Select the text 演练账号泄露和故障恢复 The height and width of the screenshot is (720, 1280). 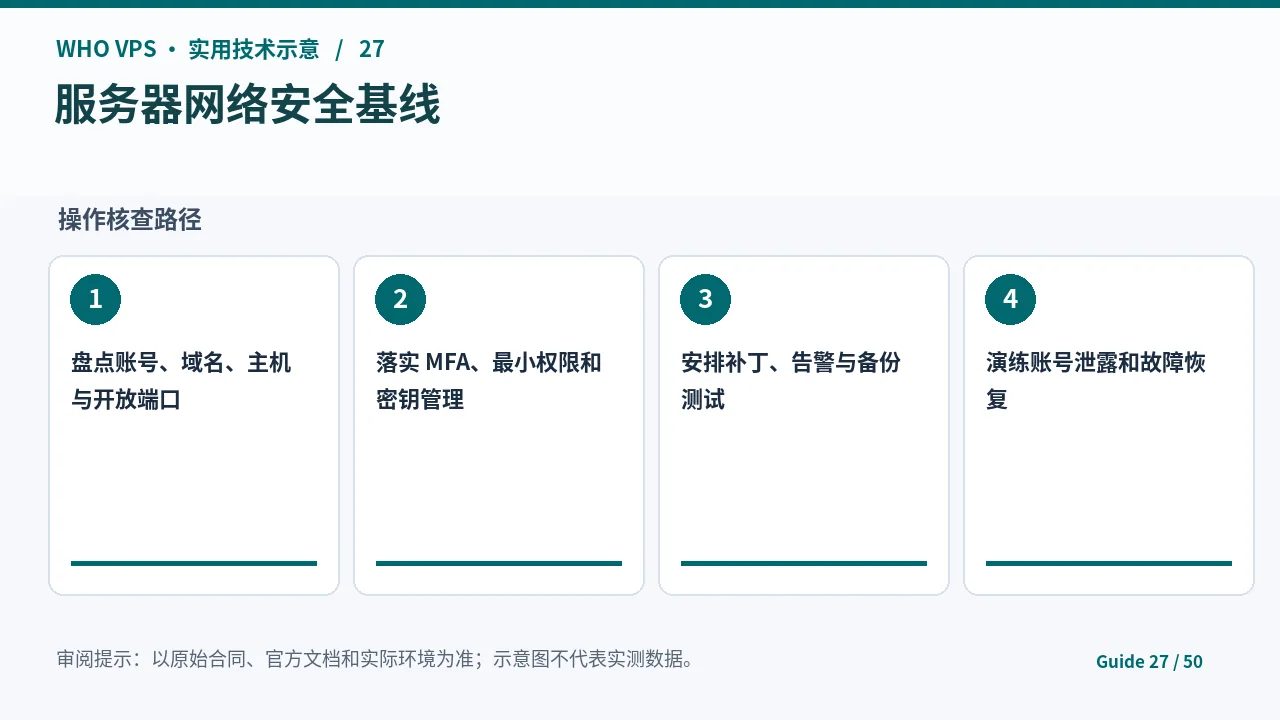[1096, 381]
